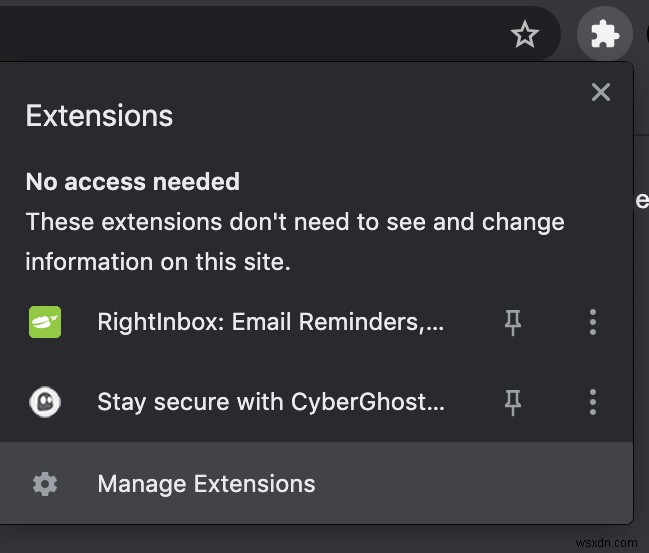Open more actions menu for RightInbox

pos(593,322)
